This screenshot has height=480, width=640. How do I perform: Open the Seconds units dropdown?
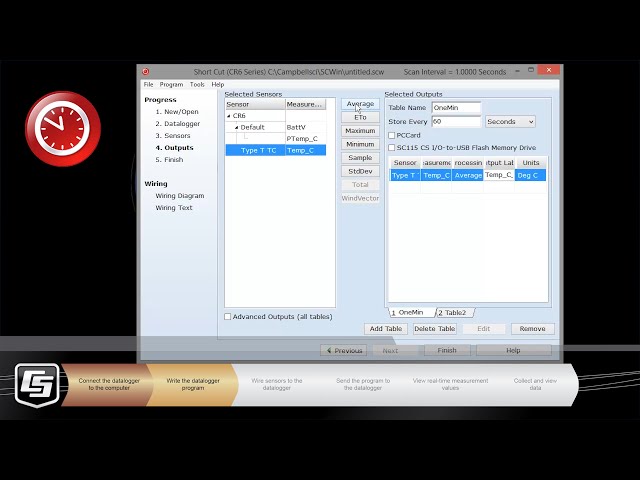(x=510, y=122)
